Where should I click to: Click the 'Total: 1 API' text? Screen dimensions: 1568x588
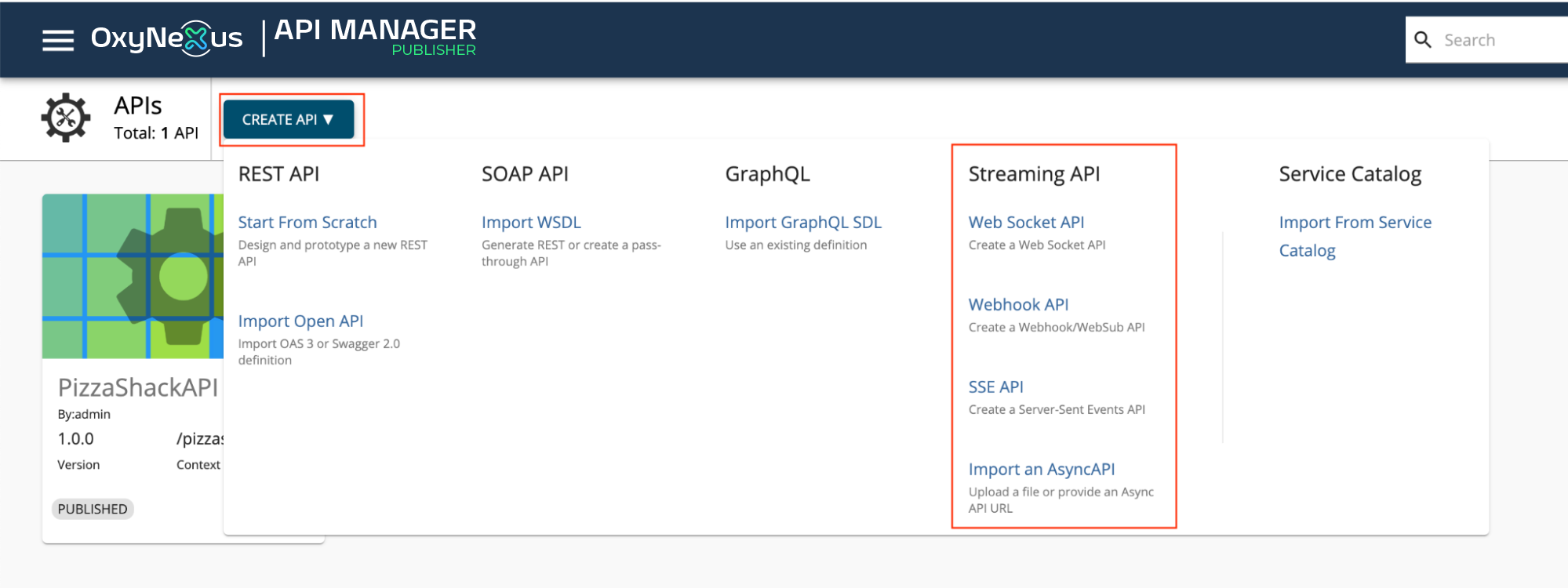pyautogui.click(x=156, y=133)
